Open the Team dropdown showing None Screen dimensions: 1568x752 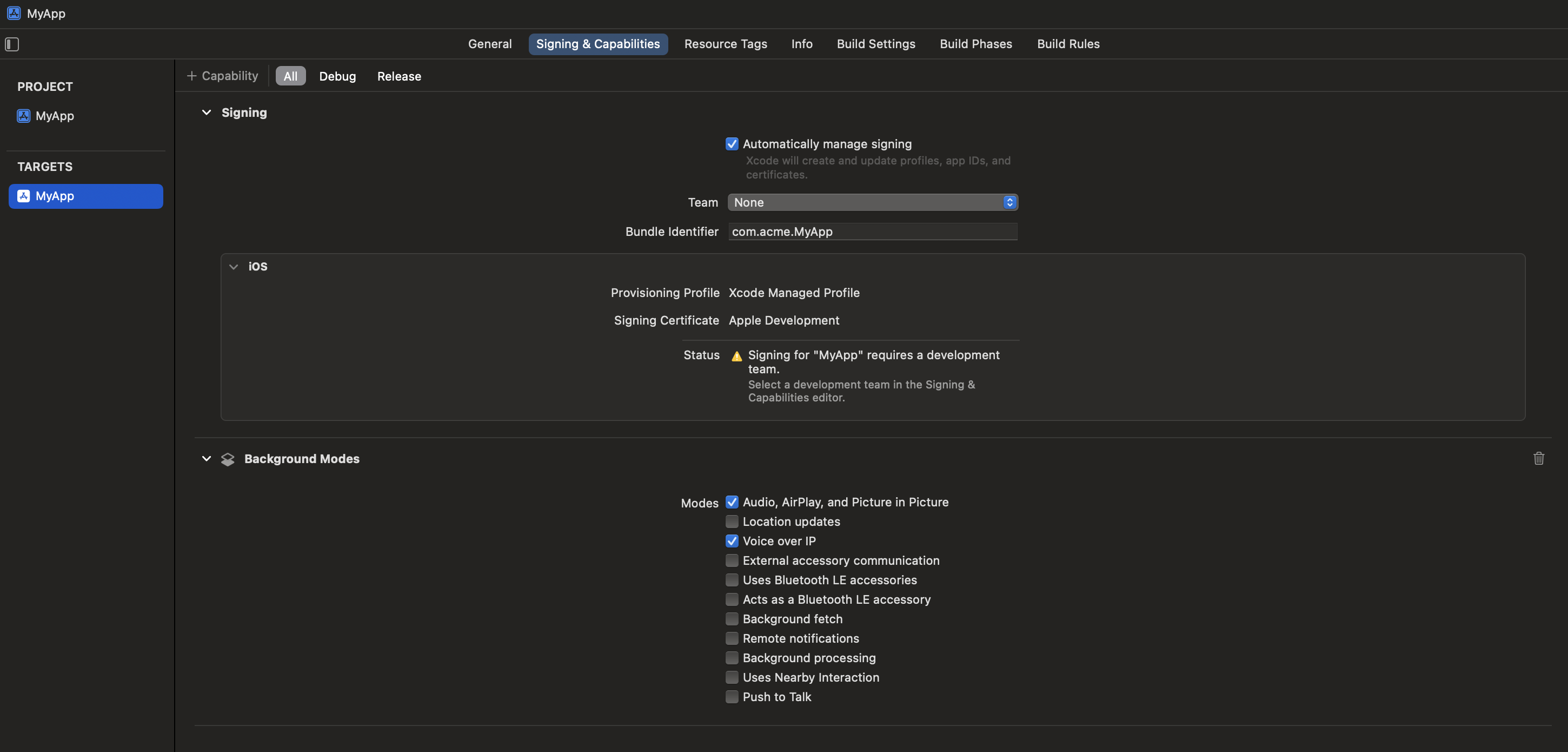[x=873, y=202]
